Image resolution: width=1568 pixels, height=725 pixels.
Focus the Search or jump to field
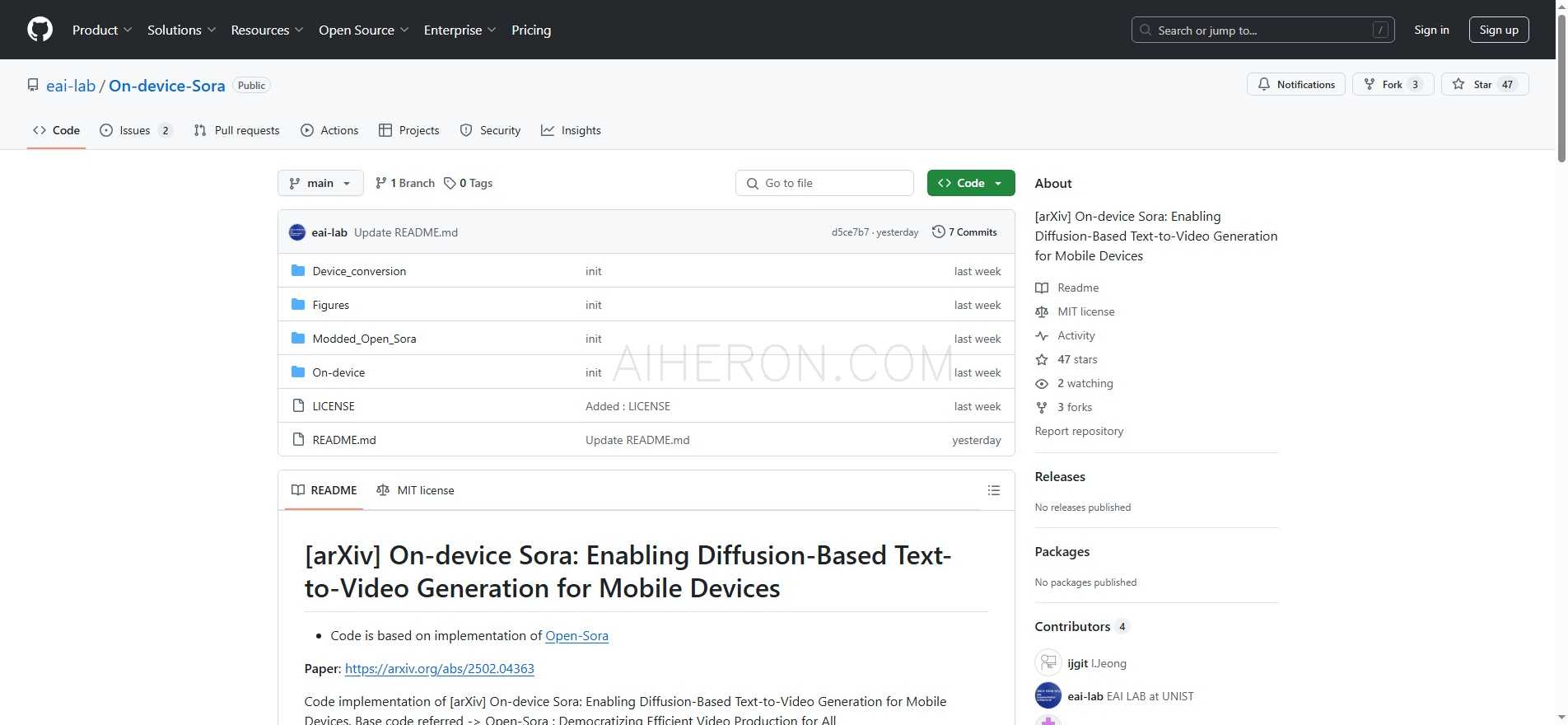[x=1262, y=30]
